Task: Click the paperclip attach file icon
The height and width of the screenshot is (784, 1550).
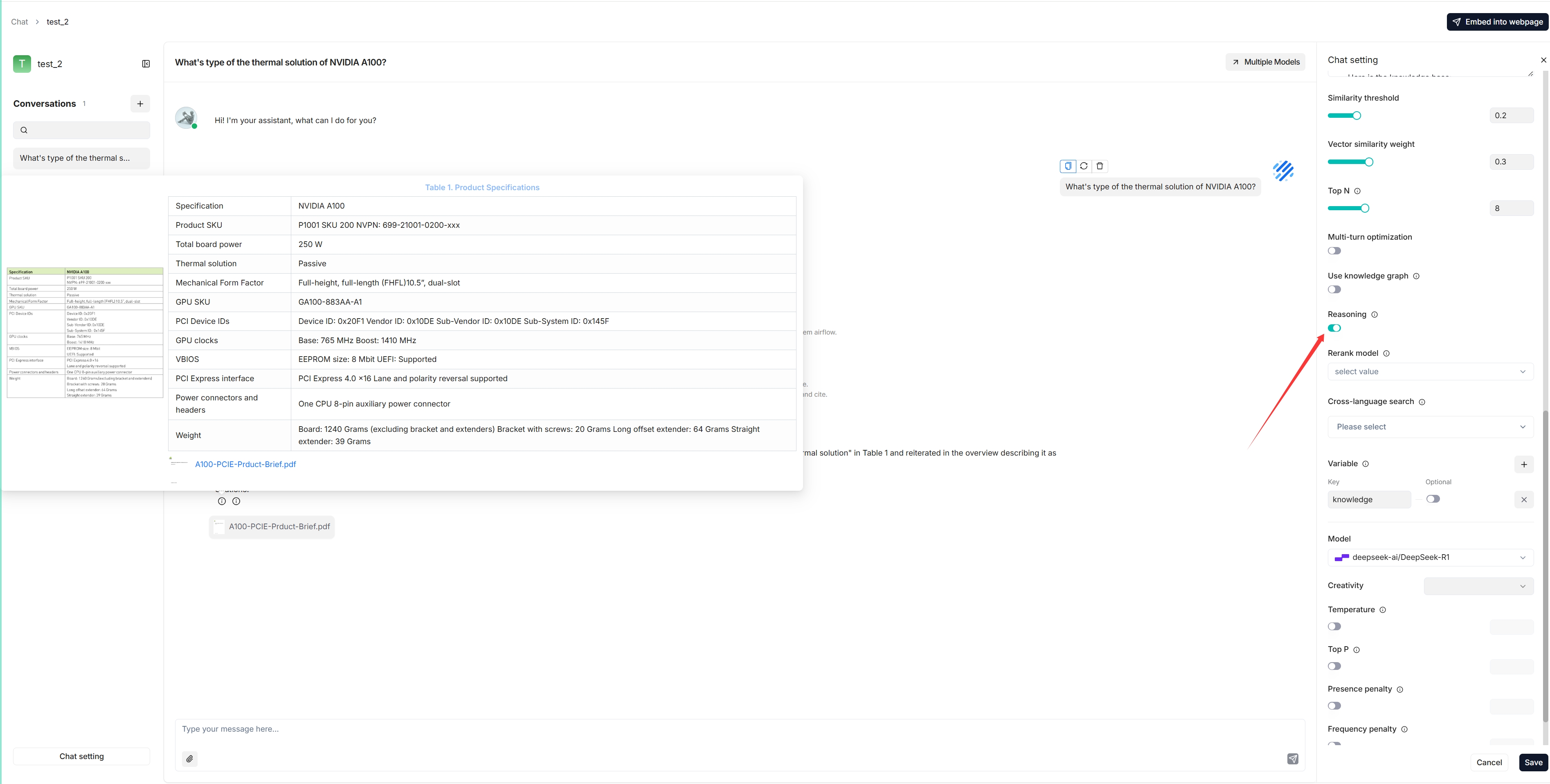Action: (x=189, y=759)
